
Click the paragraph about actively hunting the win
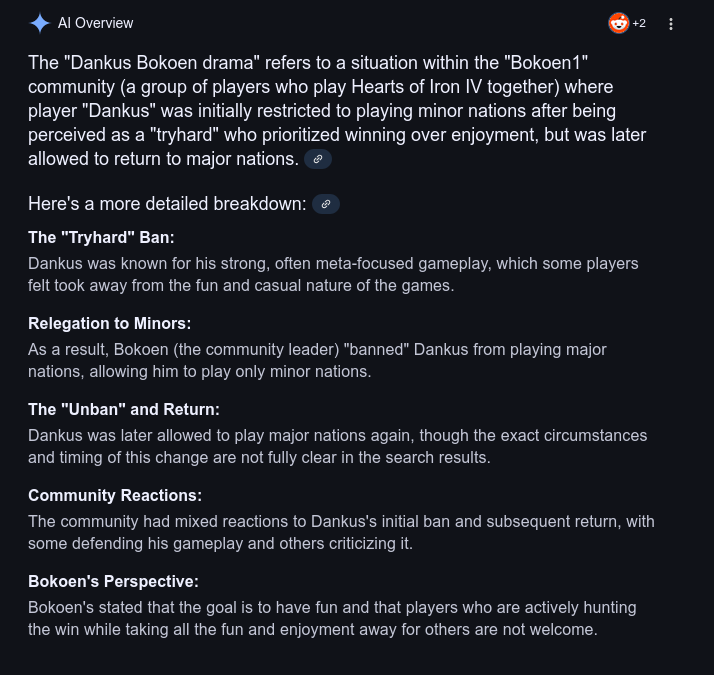click(332, 619)
